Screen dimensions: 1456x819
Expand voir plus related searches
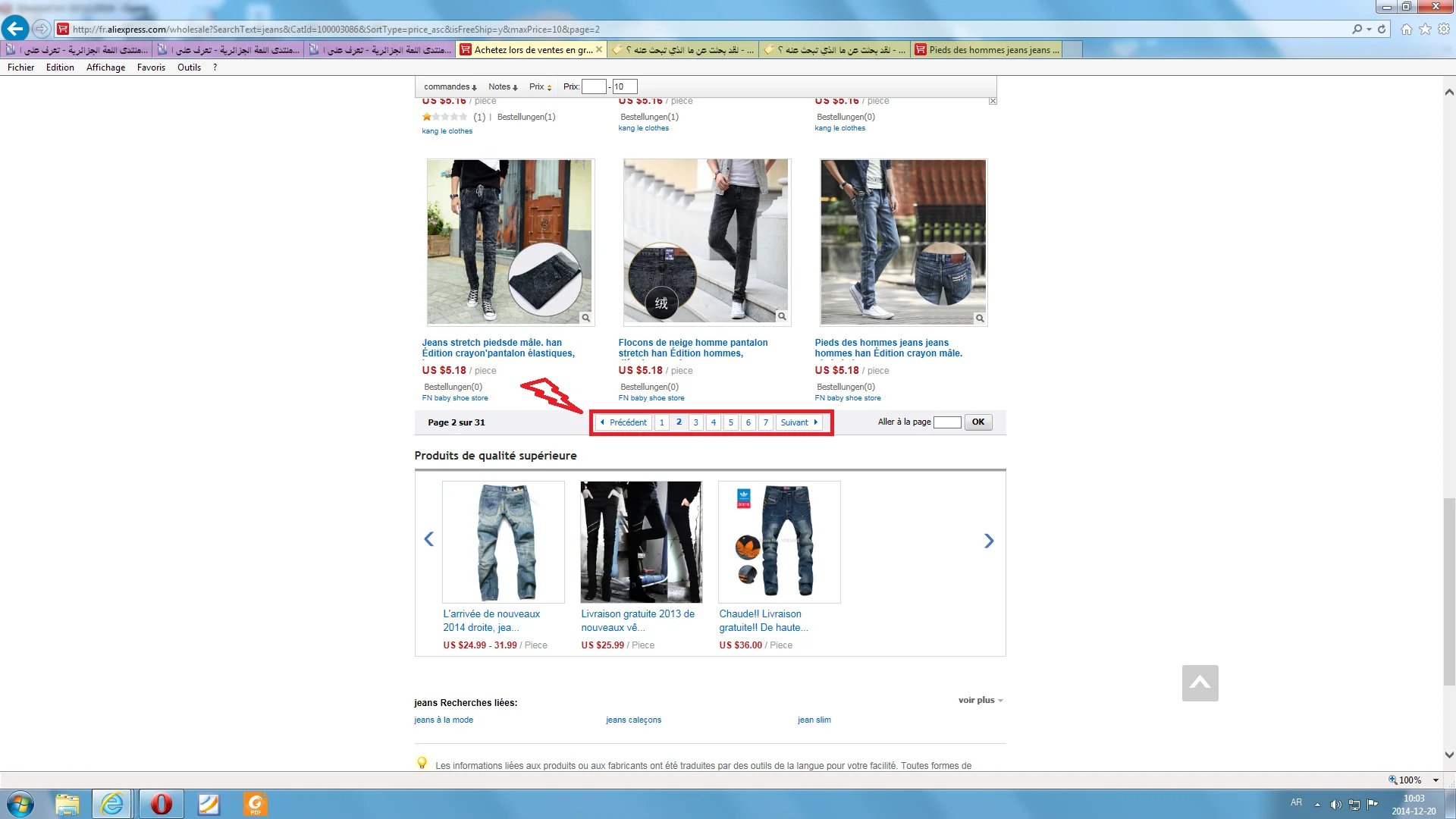(980, 700)
